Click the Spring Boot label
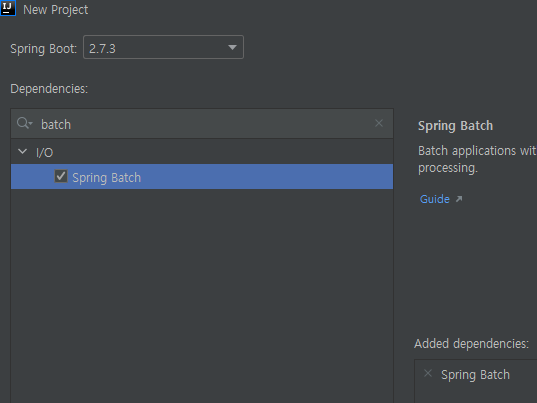 click(x=43, y=49)
